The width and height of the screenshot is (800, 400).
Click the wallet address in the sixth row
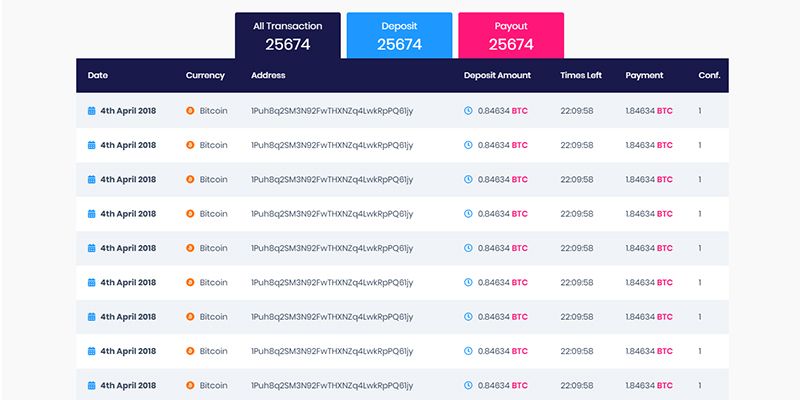[331, 283]
